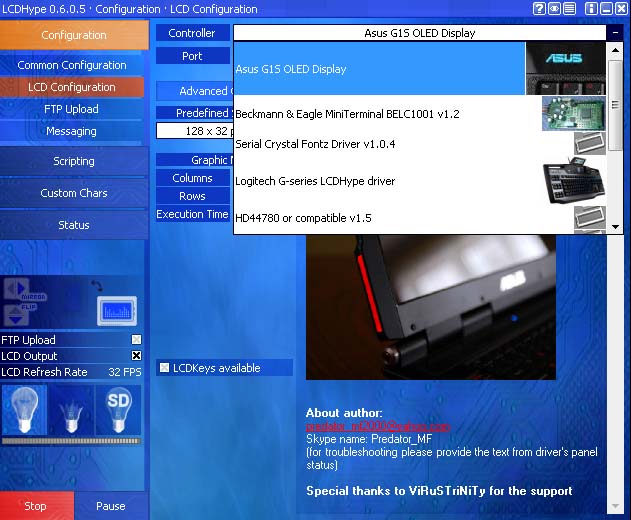Click the Beckmann & Eagle circuit board thumbnail

tap(573, 114)
